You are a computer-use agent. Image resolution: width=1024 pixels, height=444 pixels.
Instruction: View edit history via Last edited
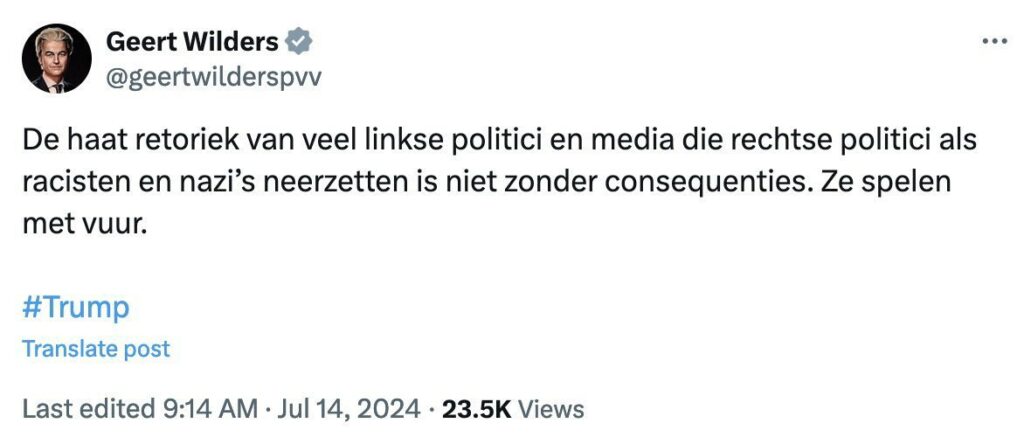tap(90, 409)
